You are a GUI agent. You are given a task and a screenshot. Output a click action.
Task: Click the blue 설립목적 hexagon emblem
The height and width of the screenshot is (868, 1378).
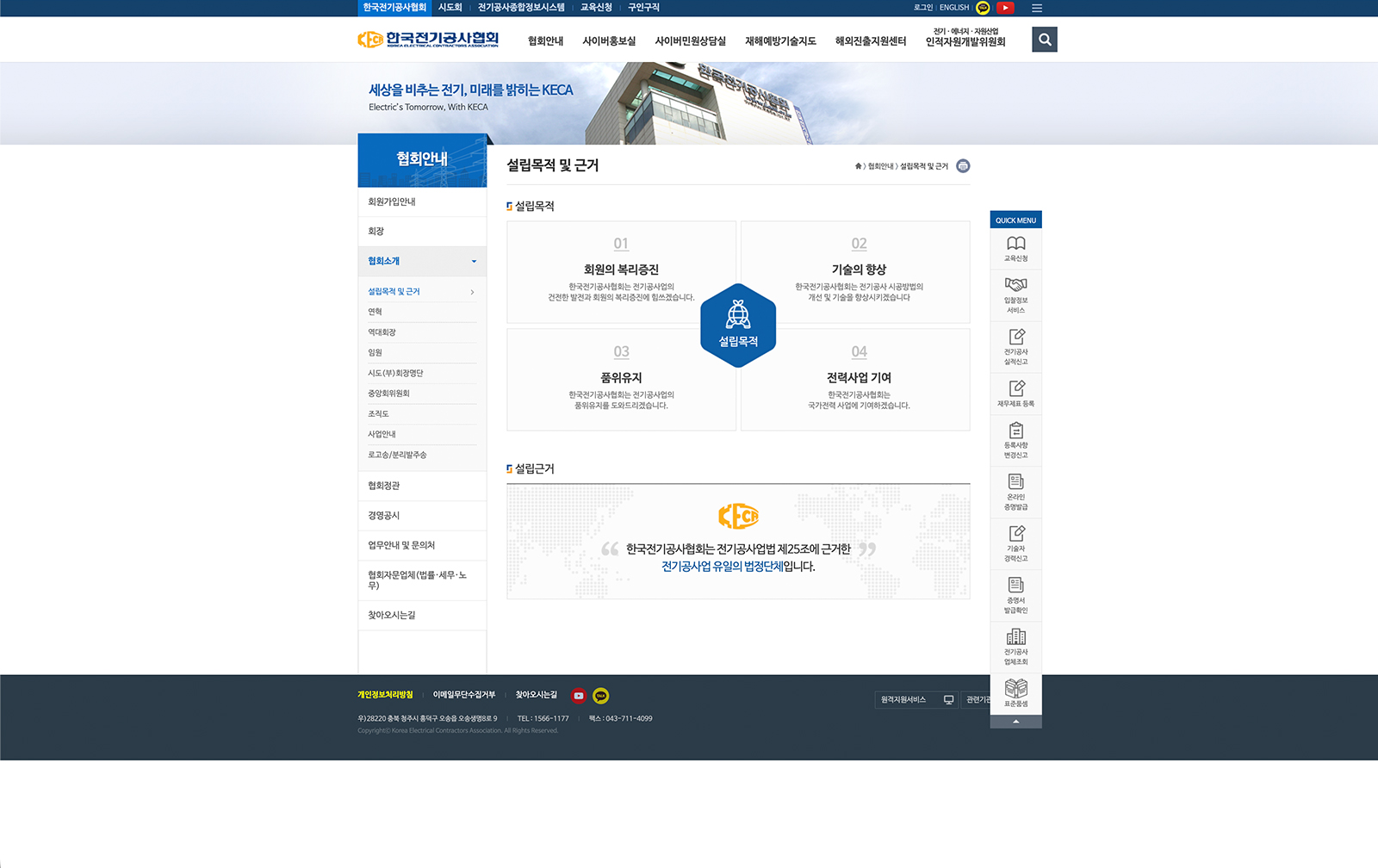coord(738,325)
